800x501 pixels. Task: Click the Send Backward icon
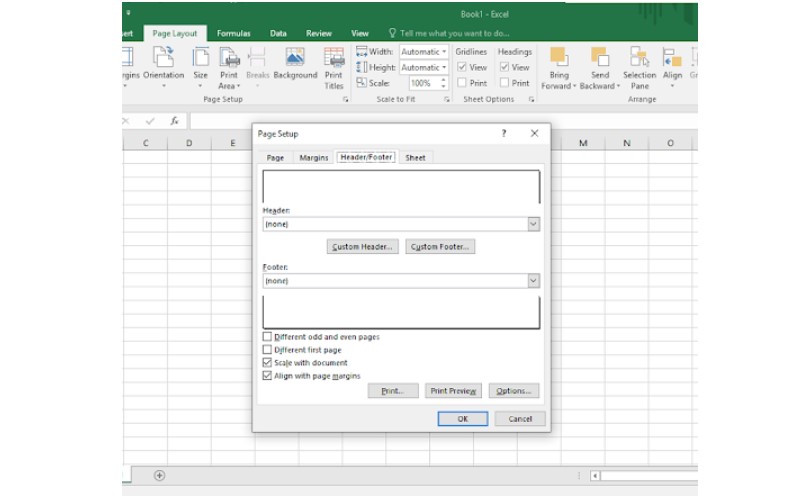(600, 56)
